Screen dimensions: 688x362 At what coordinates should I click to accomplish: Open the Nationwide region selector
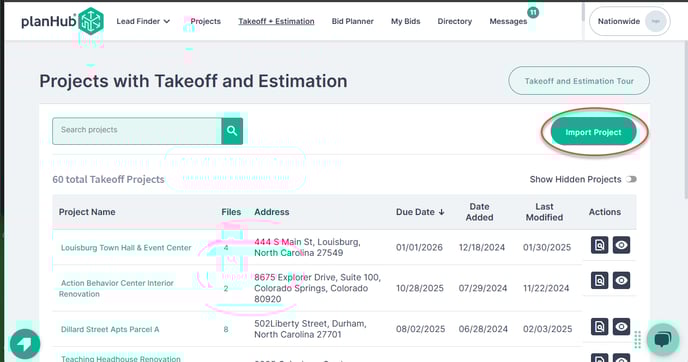[629, 21]
